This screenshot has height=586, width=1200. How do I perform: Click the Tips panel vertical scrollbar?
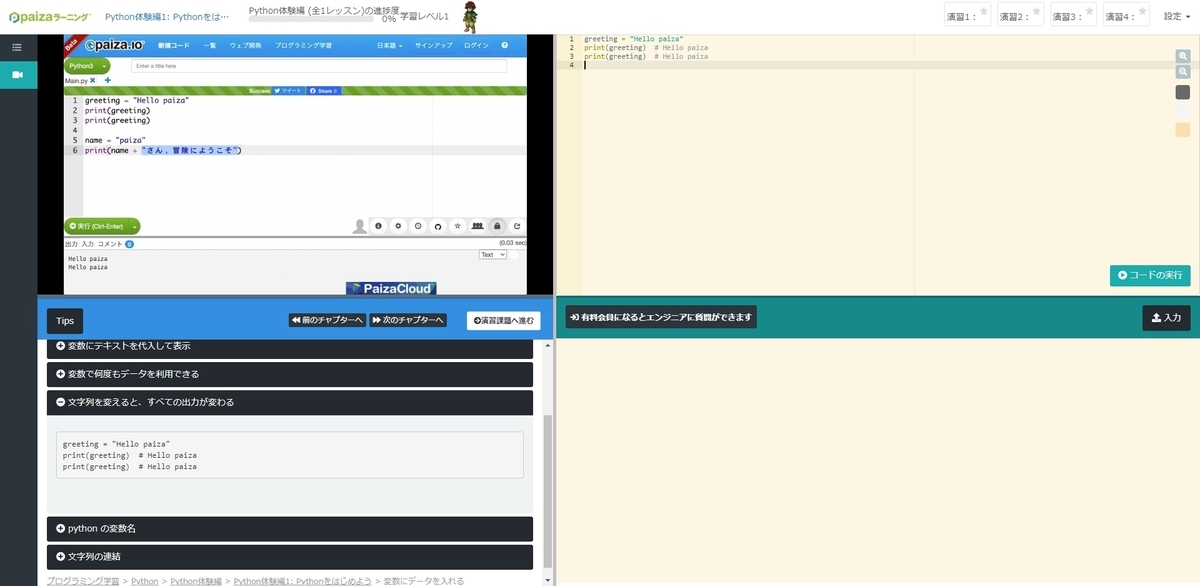pos(547,492)
